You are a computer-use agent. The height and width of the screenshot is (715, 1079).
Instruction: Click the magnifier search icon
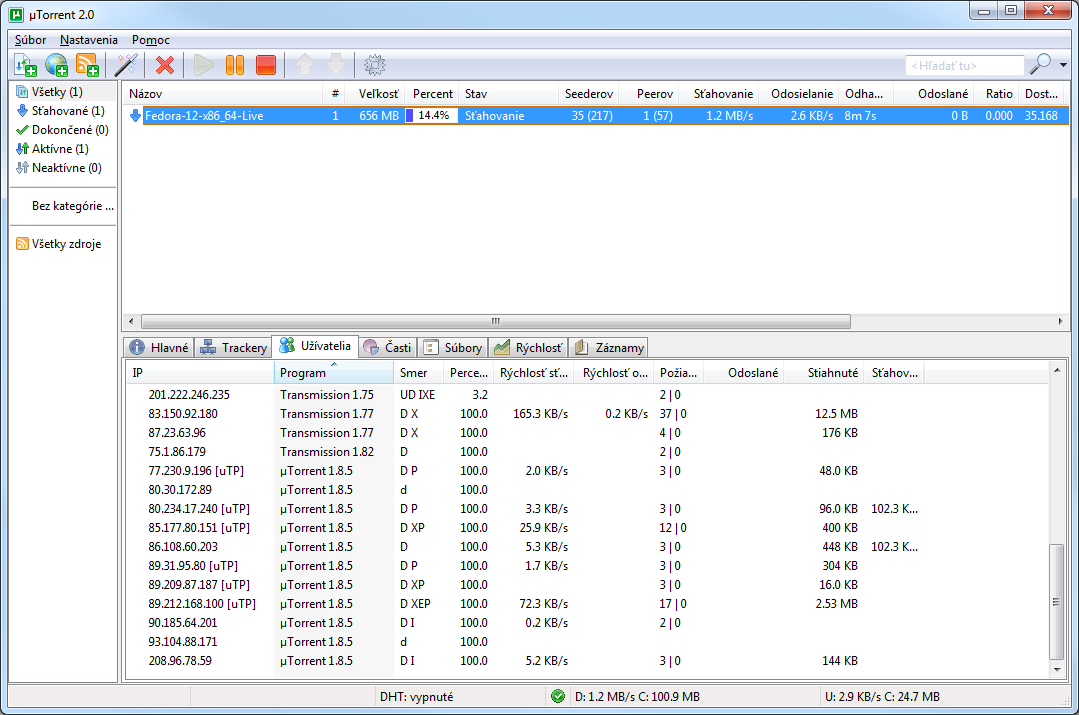pyautogui.click(x=1040, y=65)
